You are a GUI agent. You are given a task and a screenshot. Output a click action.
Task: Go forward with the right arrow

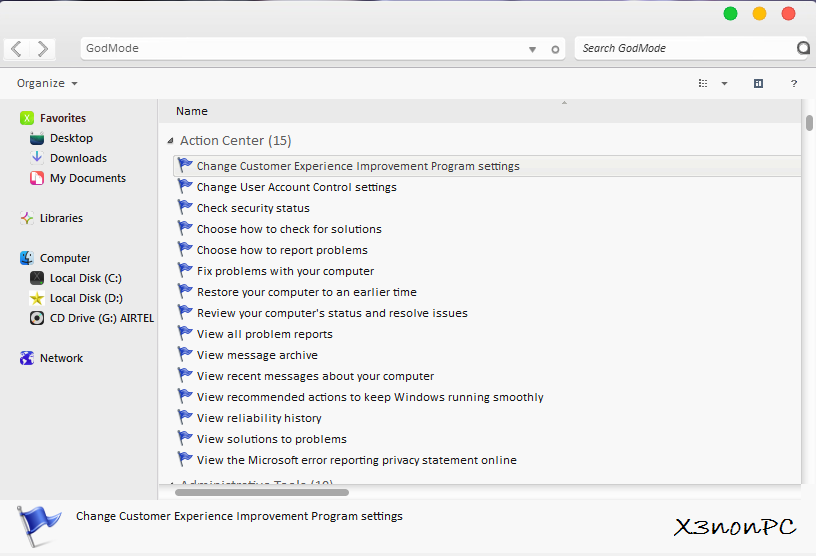pyautogui.click(x=43, y=49)
